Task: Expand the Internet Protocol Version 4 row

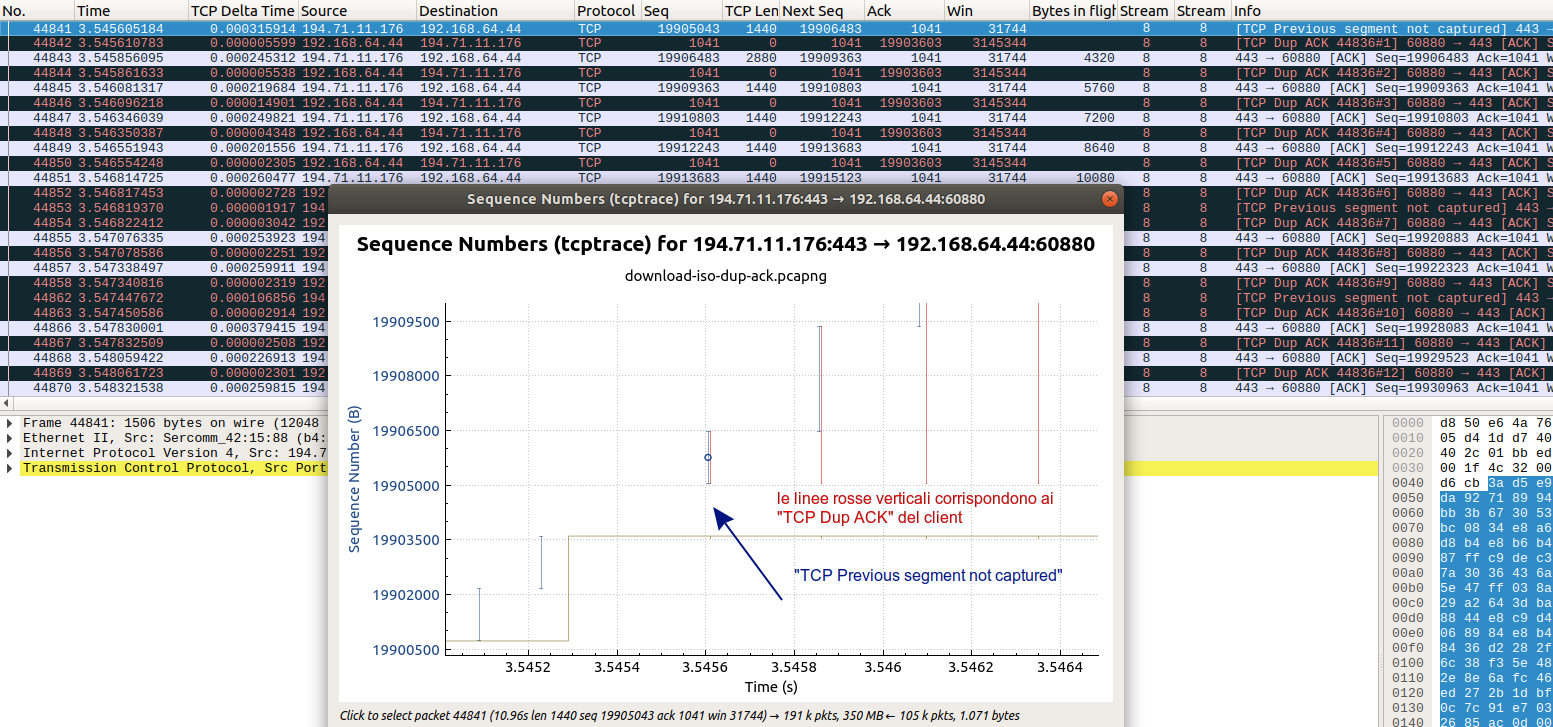Action: (10, 453)
